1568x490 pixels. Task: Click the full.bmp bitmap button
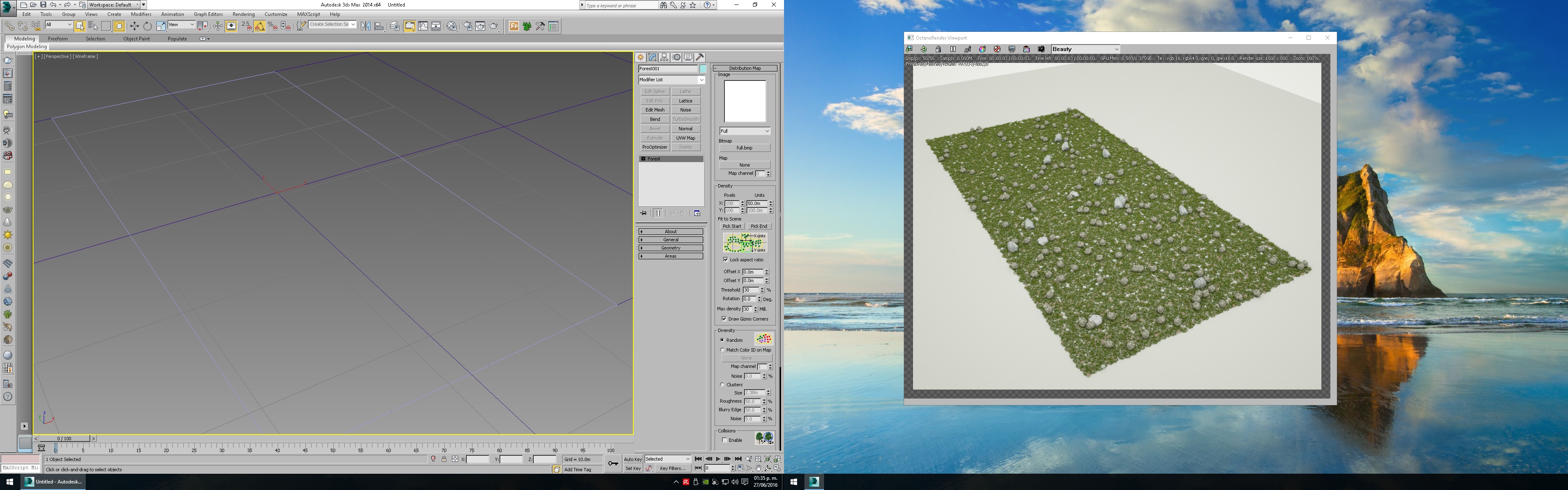click(744, 148)
